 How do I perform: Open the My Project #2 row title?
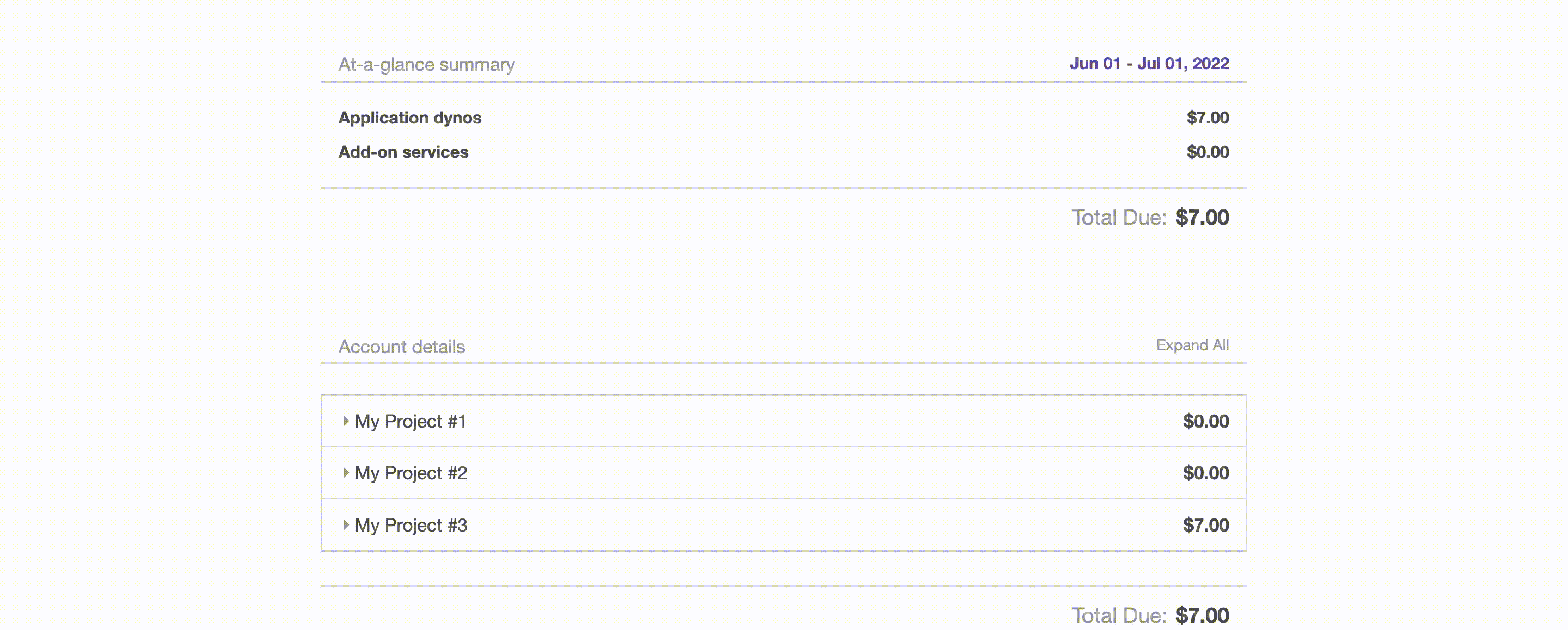(x=411, y=472)
